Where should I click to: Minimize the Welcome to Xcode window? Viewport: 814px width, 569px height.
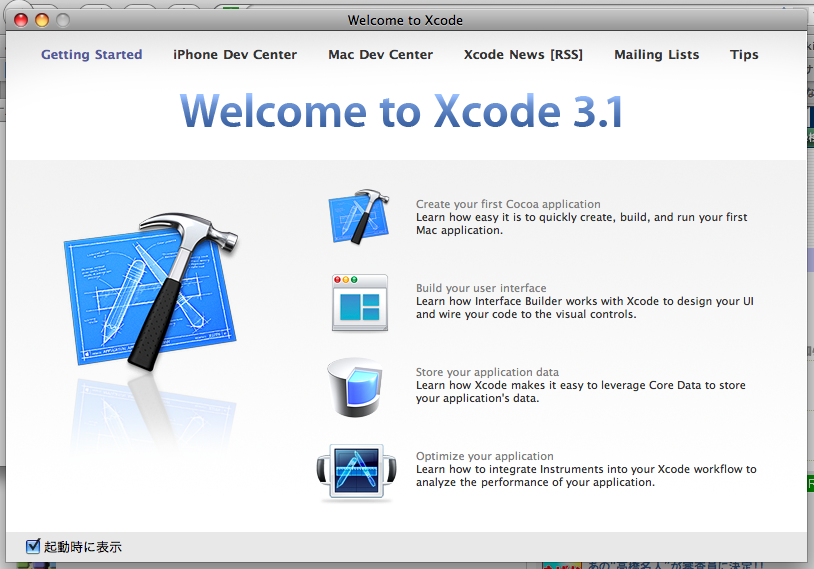coord(42,20)
